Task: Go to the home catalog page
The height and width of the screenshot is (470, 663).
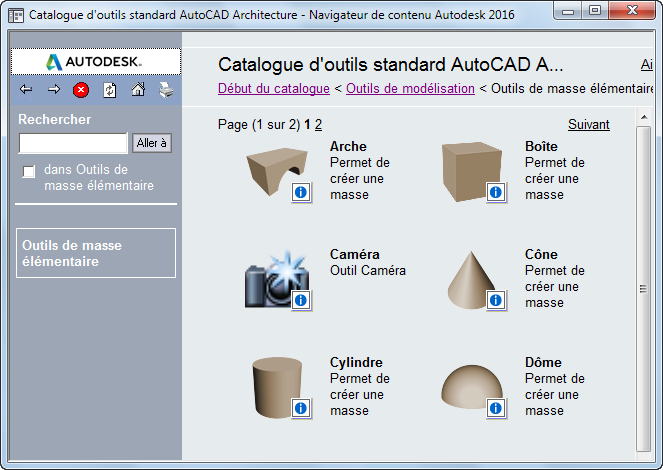Action: tap(138, 90)
